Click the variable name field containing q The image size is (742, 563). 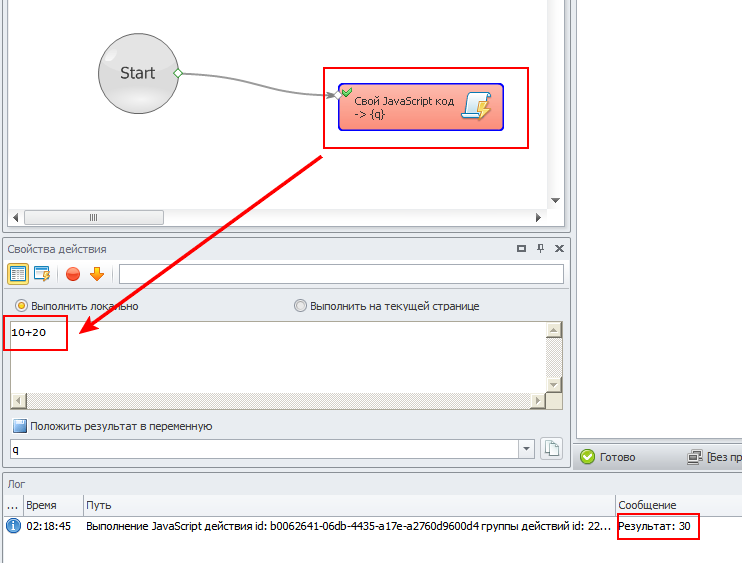pos(265,449)
